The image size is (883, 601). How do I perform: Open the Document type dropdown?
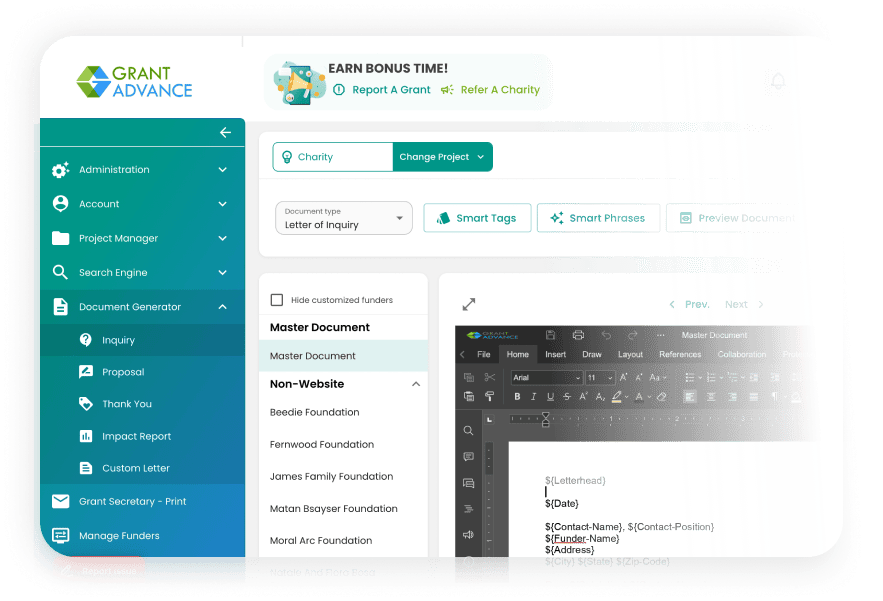pos(344,218)
